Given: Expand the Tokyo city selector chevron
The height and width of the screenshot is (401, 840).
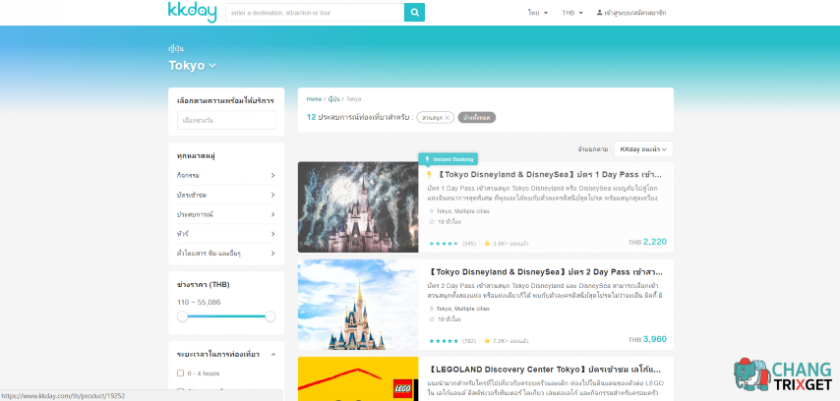Looking at the screenshot, I should point(213,65).
